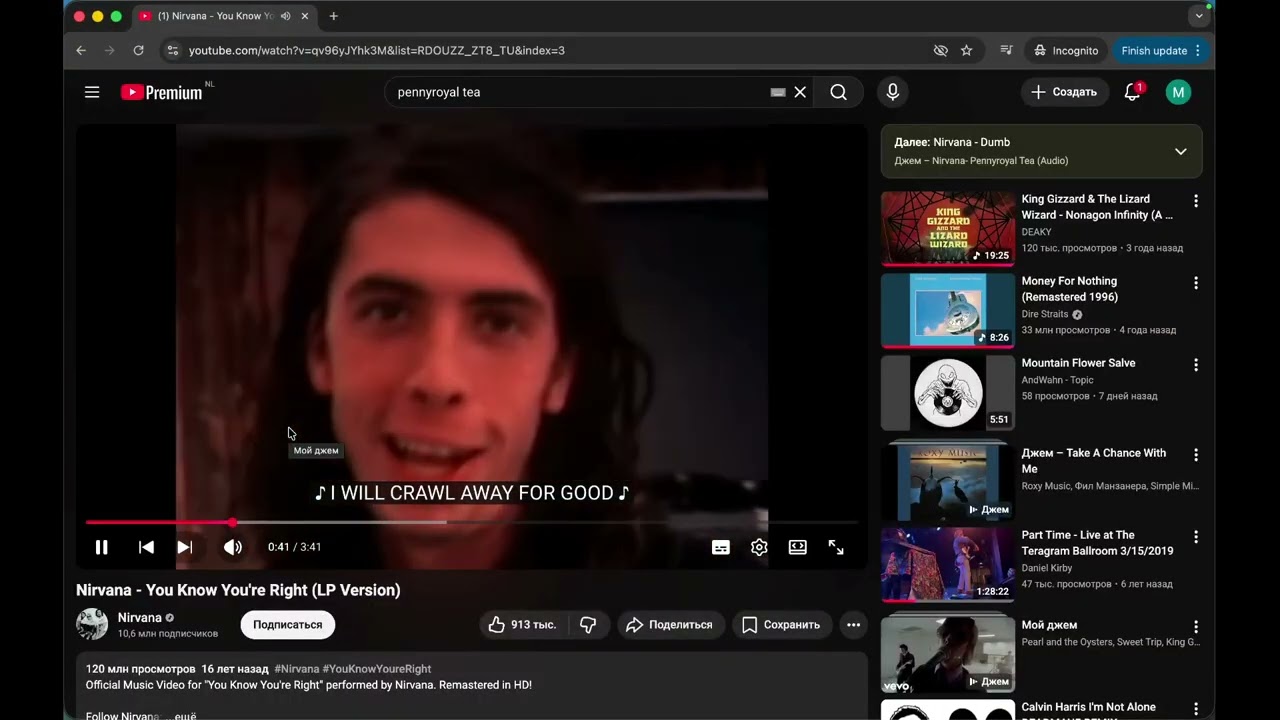Open the Создать create menu
The width and height of the screenshot is (1280, 720).
[x=1065, y=92]
